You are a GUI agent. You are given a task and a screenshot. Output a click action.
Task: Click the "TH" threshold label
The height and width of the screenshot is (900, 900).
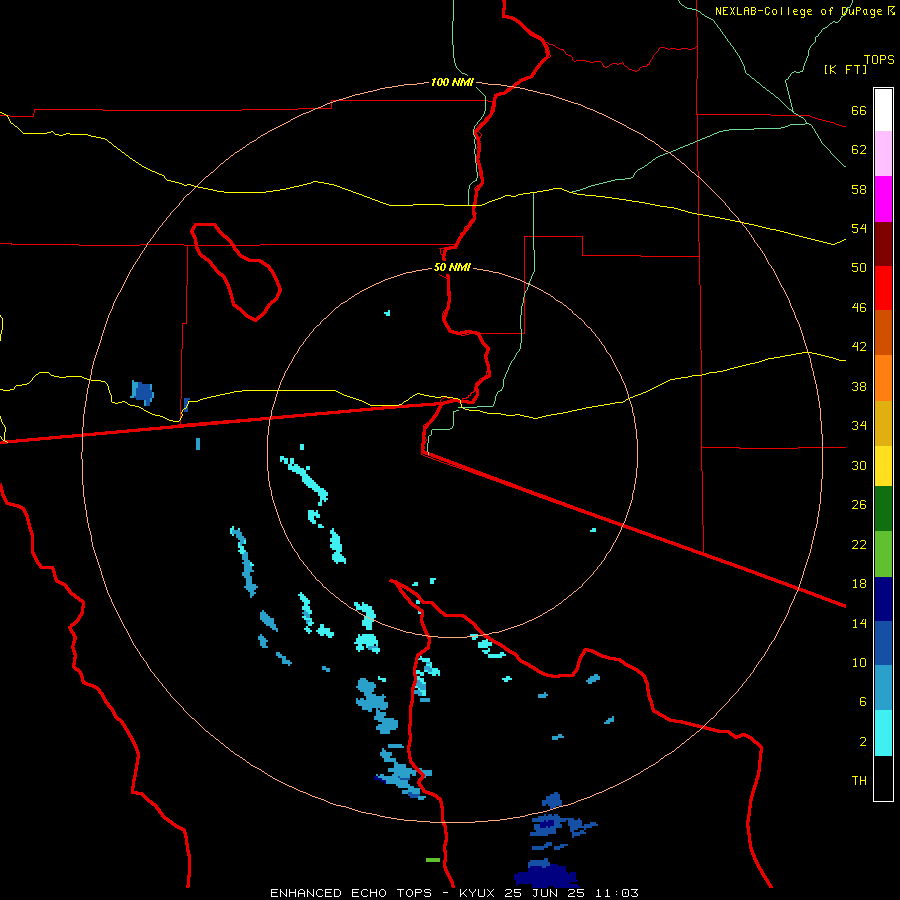tap(859, 781)
